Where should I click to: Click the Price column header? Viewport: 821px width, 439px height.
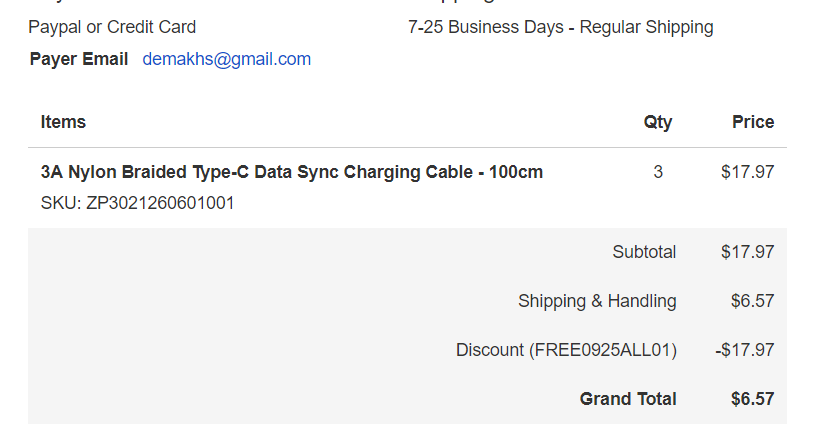752,122
